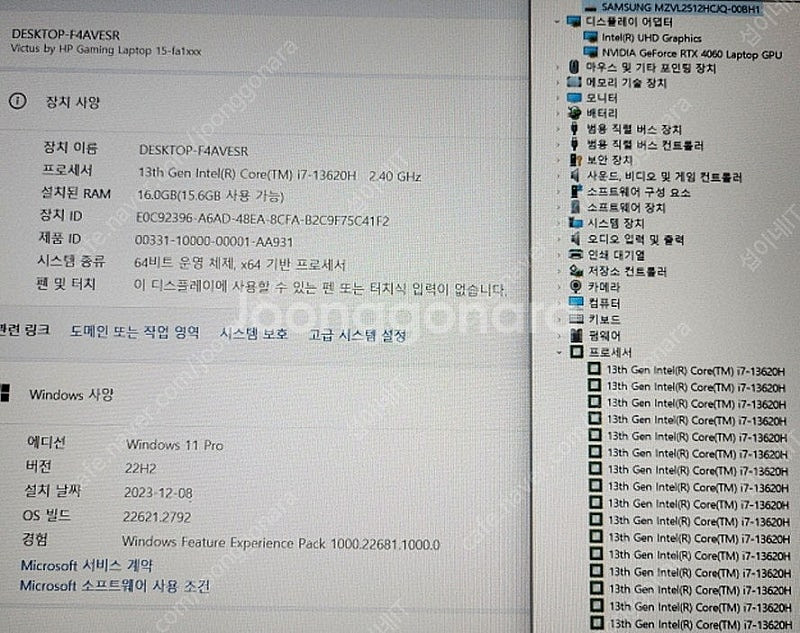Open the Microsoft 서비스 계약 link

87,565
